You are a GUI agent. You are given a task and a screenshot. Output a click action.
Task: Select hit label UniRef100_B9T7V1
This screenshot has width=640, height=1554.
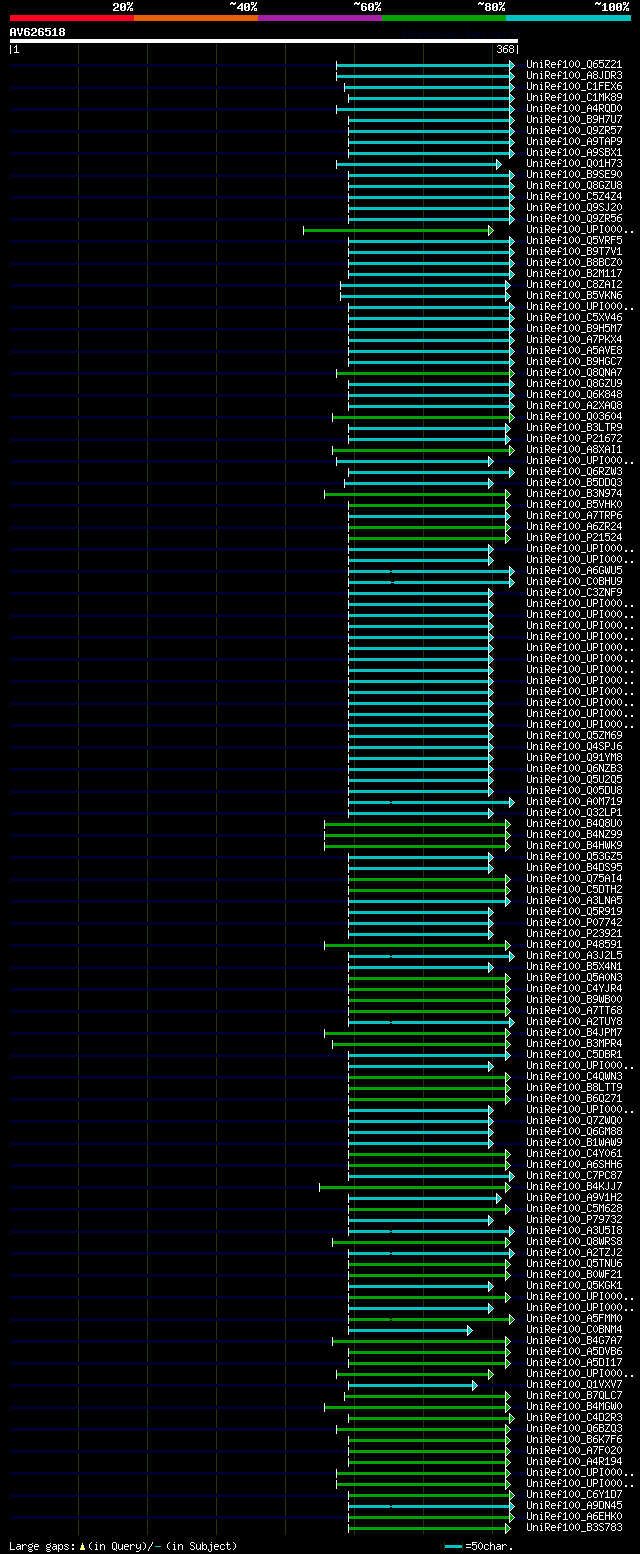(x=574, y=251)
